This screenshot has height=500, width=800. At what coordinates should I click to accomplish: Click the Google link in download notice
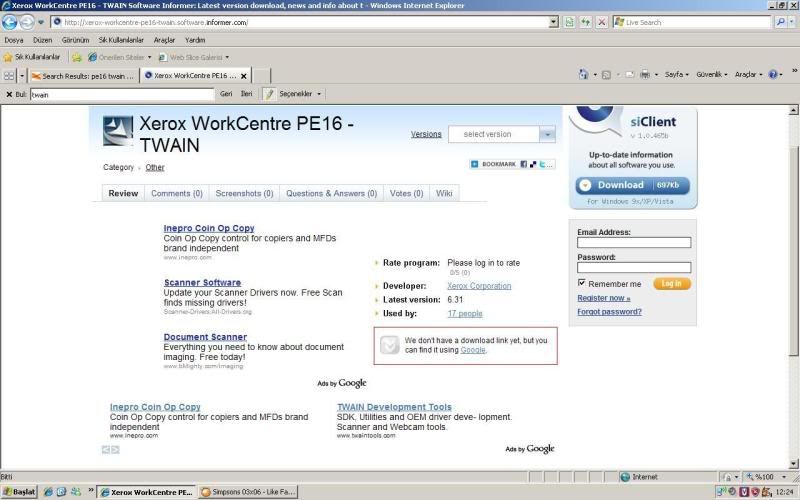(473, 350)
